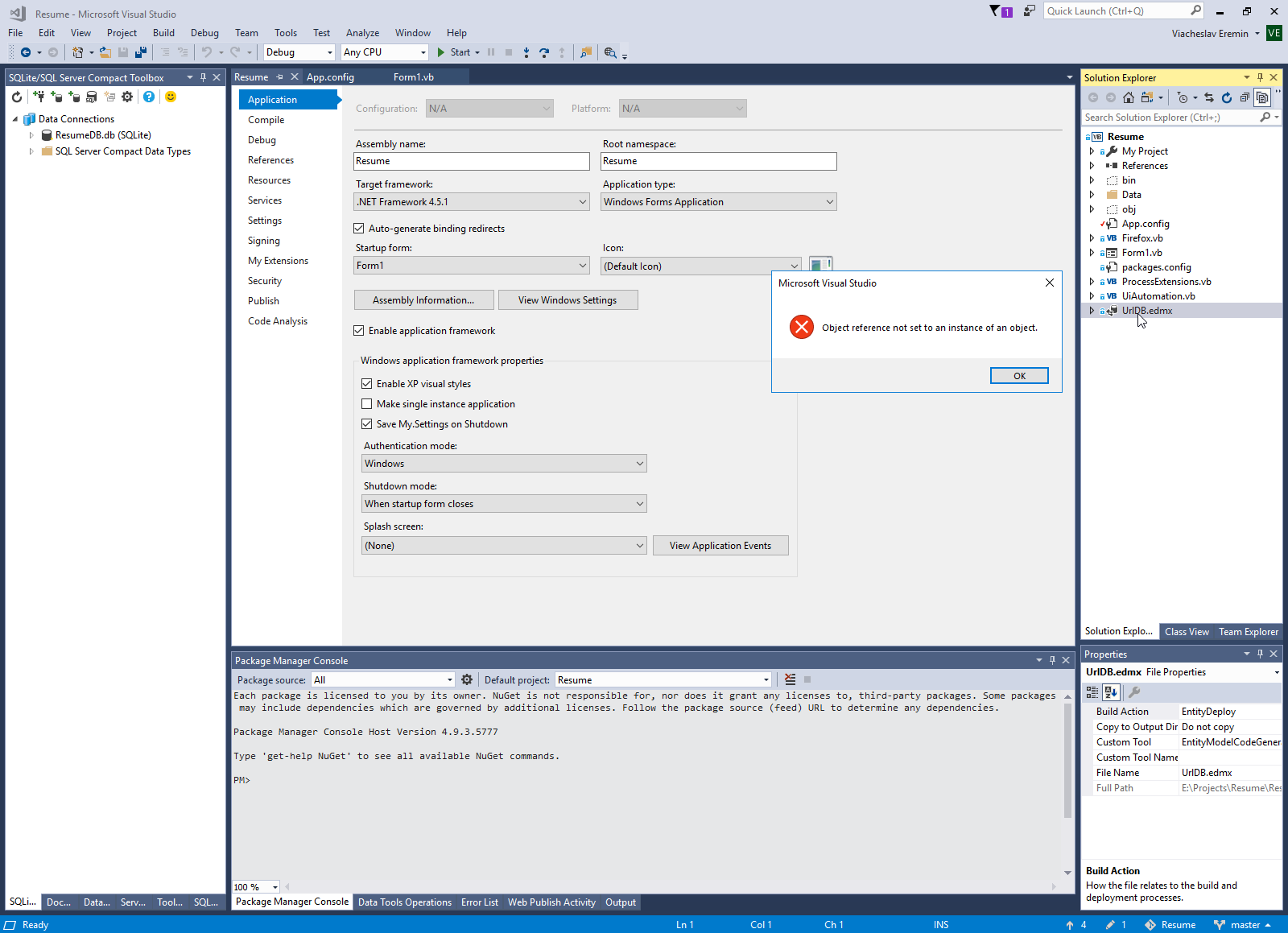Click the Categorized view icon in Properties

[x=1092, y=692]
